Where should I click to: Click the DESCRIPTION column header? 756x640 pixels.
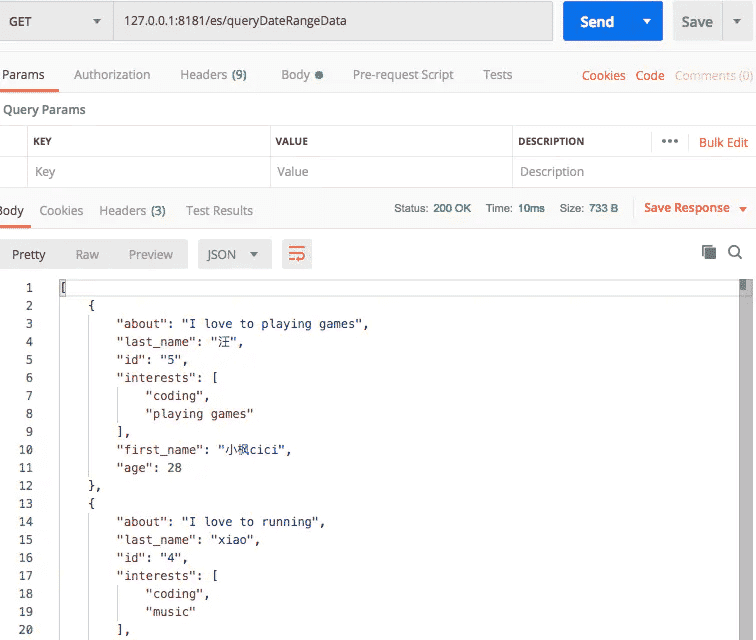(x=551, y=141)
